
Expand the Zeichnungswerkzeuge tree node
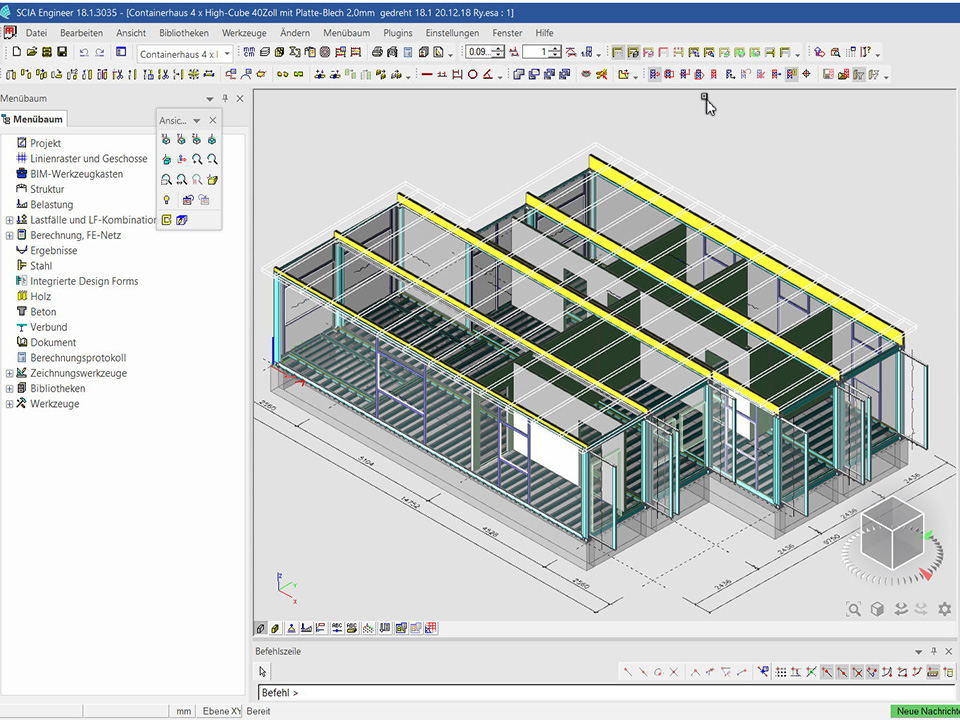[10, 373]
